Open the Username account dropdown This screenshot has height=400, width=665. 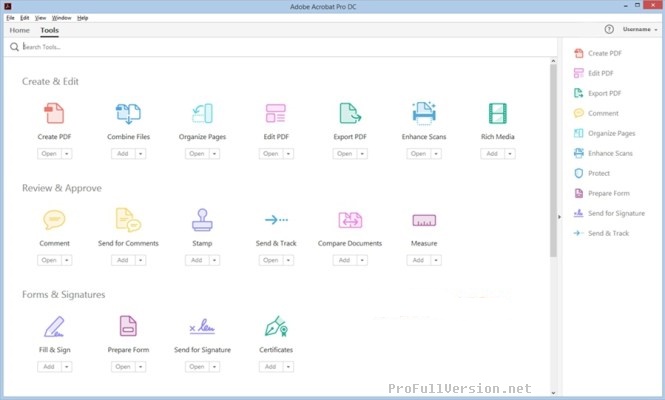click(640, 29)
